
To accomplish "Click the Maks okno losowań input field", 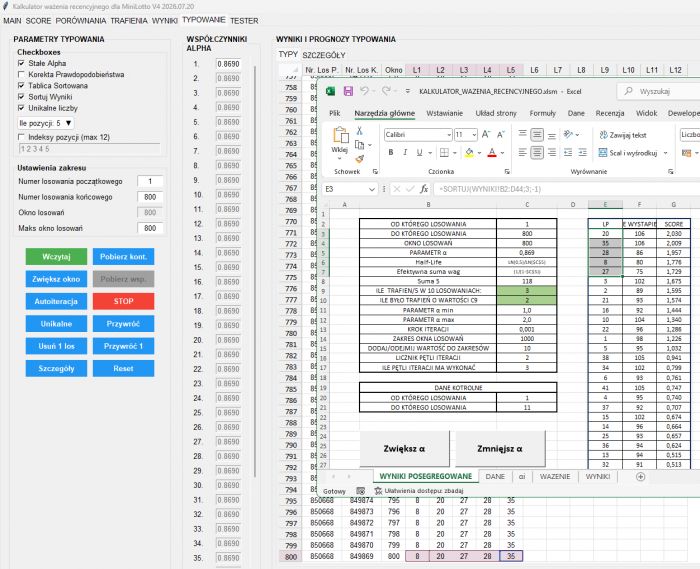I will click(x=150, y=228).
